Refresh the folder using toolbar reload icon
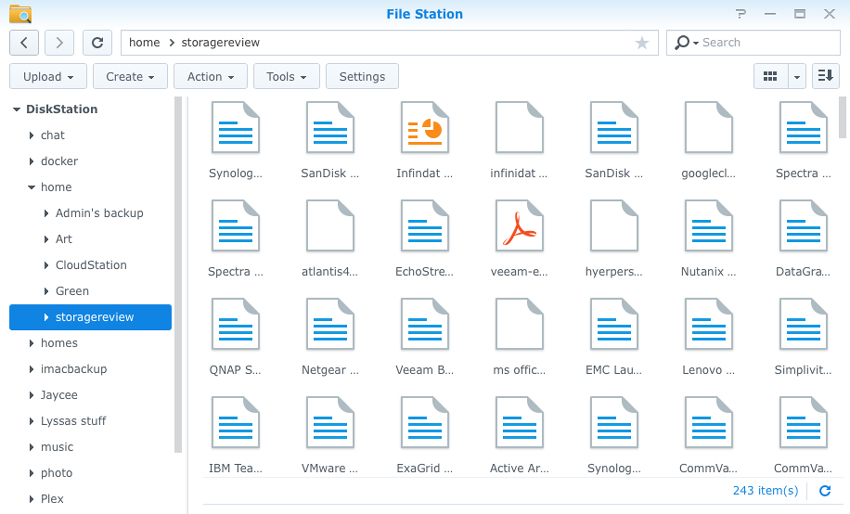This screenshot has height=514, width=850. coord(97,43)
